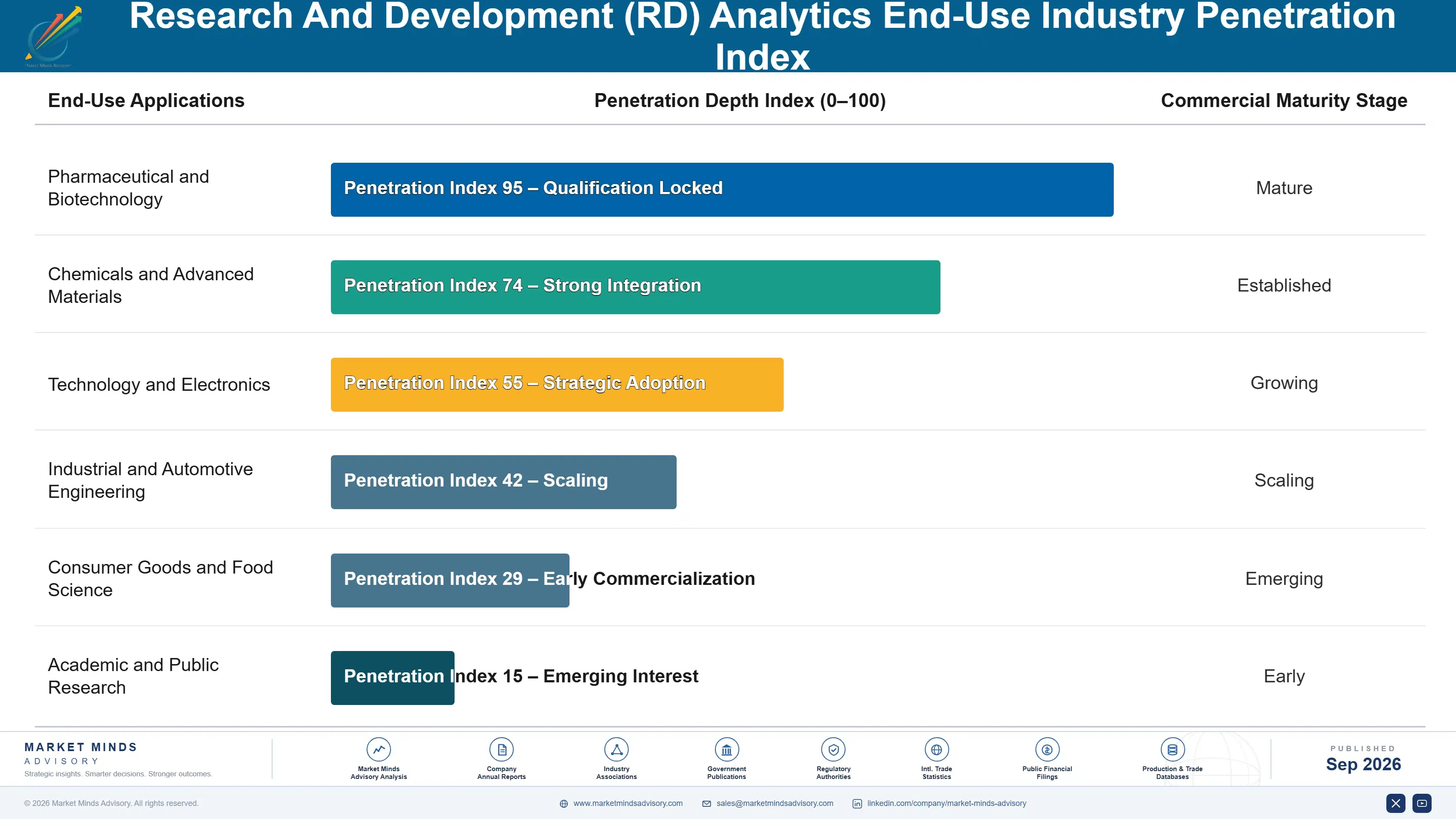Open the linkedin.com/company/market-minds-advisory link
The height and width of the screenshot is (819, 1456).
click(x=946, y=803)
